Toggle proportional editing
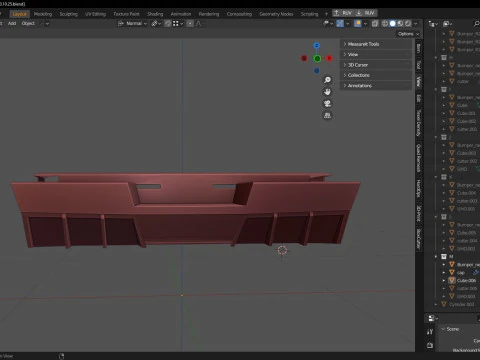 point(190,23)
